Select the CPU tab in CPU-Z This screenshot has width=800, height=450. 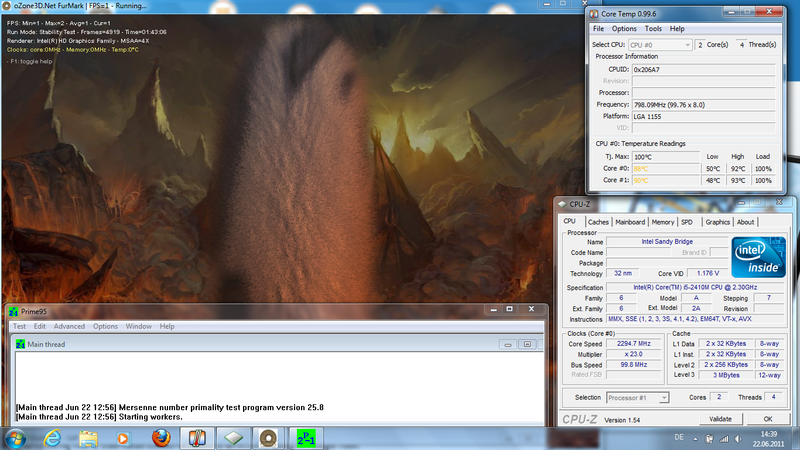[569, 221]
